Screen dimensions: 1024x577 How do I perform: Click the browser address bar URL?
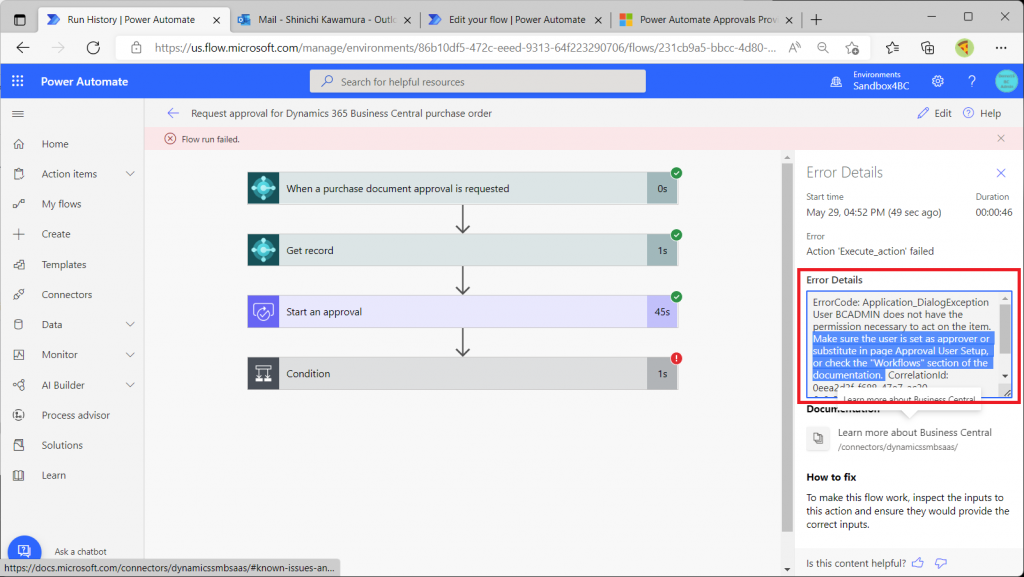[x=465, y=48]
